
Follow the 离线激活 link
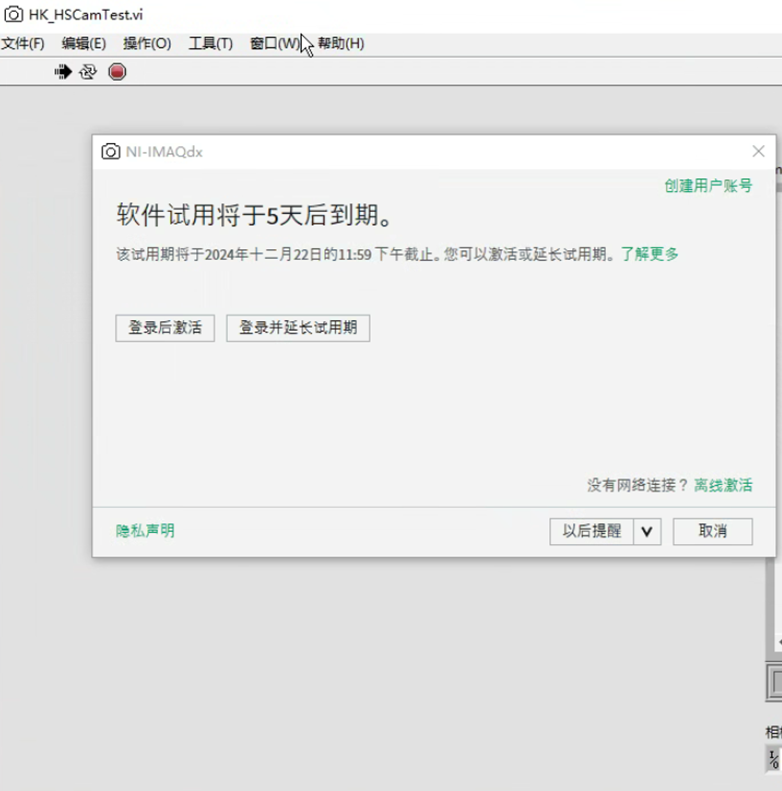[x=723, y=485]
